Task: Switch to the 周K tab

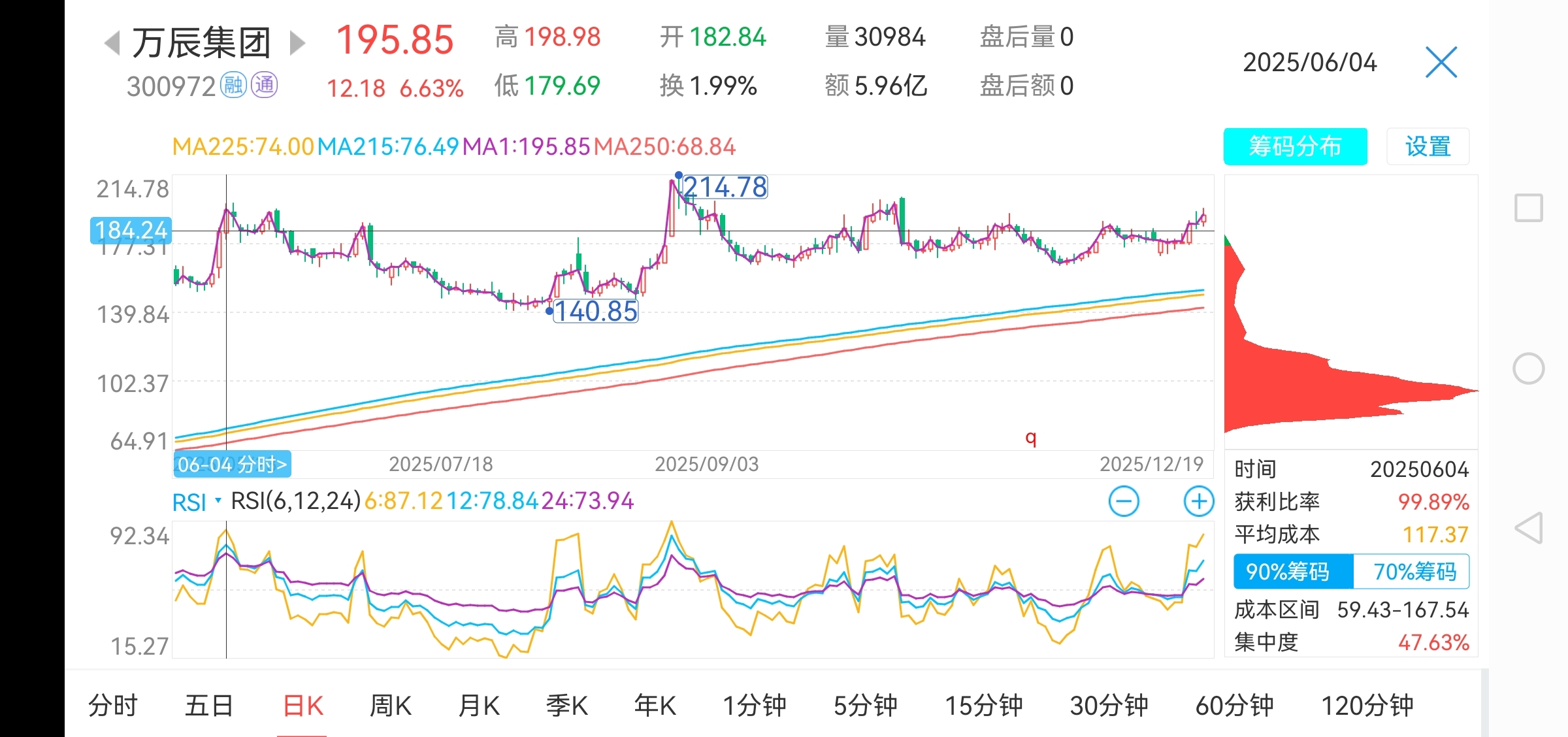Action: click(390, 706)
